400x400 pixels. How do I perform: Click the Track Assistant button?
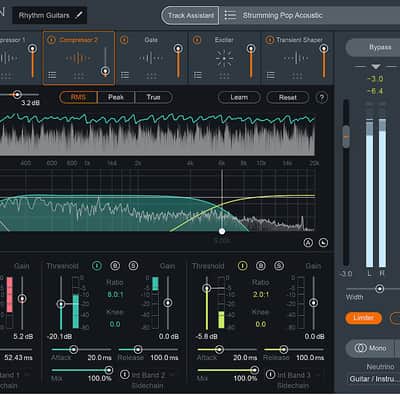190,15
